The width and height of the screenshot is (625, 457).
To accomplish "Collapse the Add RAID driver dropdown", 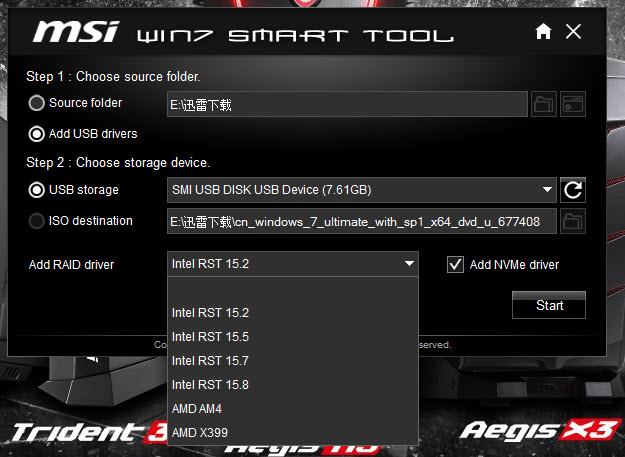I will (293, 264).
